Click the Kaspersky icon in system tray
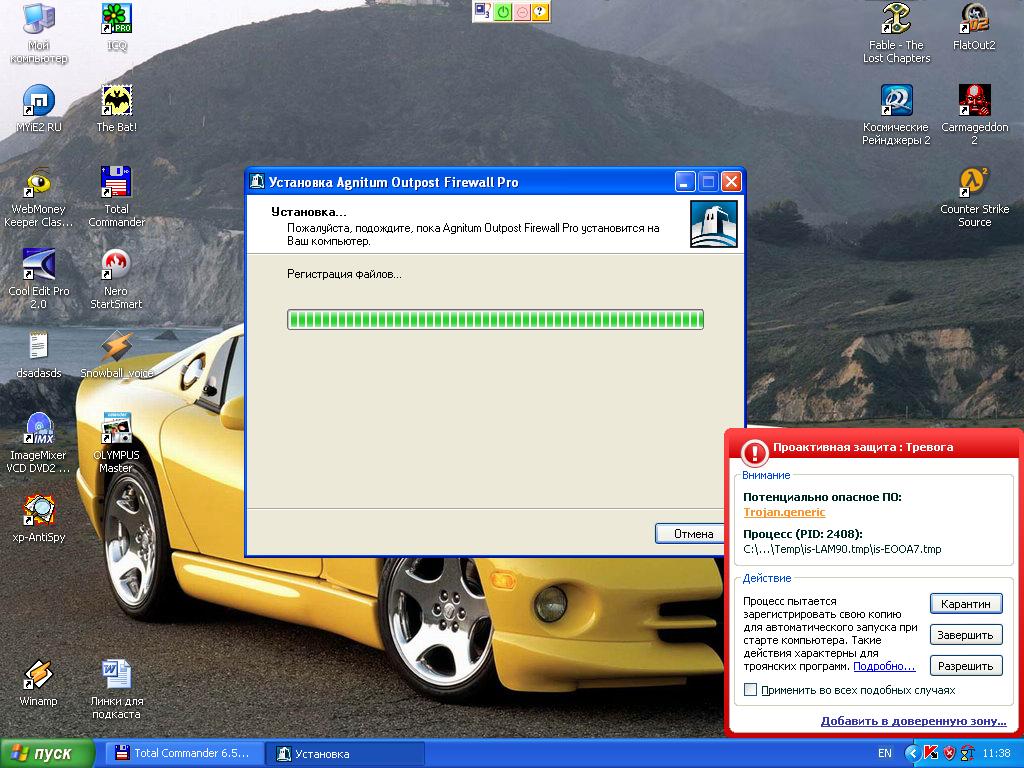Viewport: 1024px width, 768px height. click(931, 753)
